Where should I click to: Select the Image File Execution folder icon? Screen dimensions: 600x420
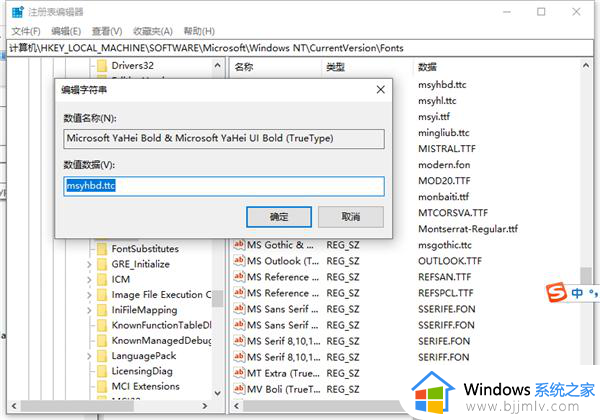(x=102, y=295)
